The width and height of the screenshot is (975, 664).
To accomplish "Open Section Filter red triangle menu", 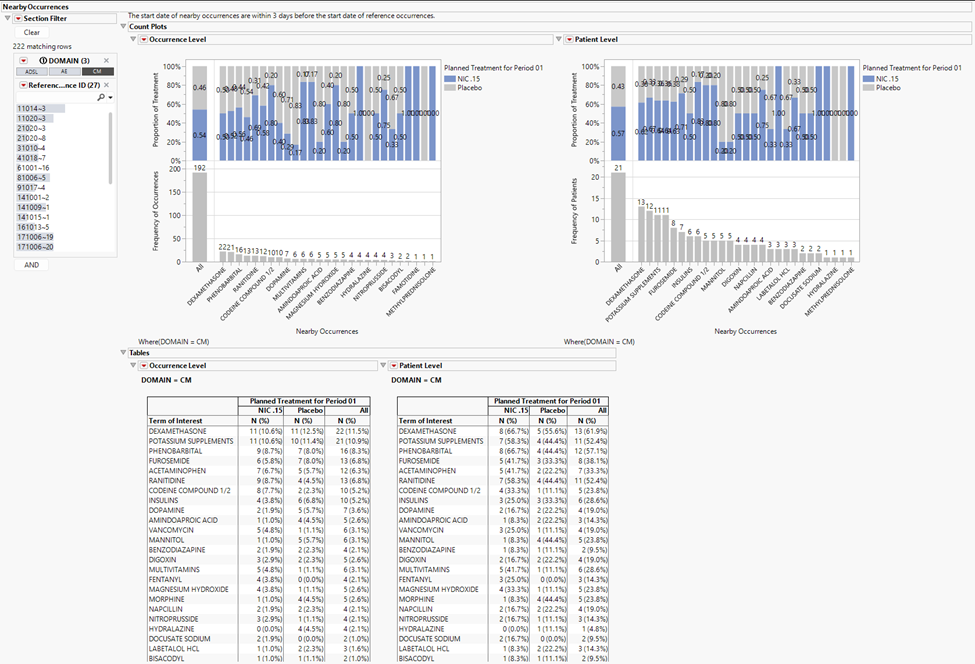I will click(18, 19).
